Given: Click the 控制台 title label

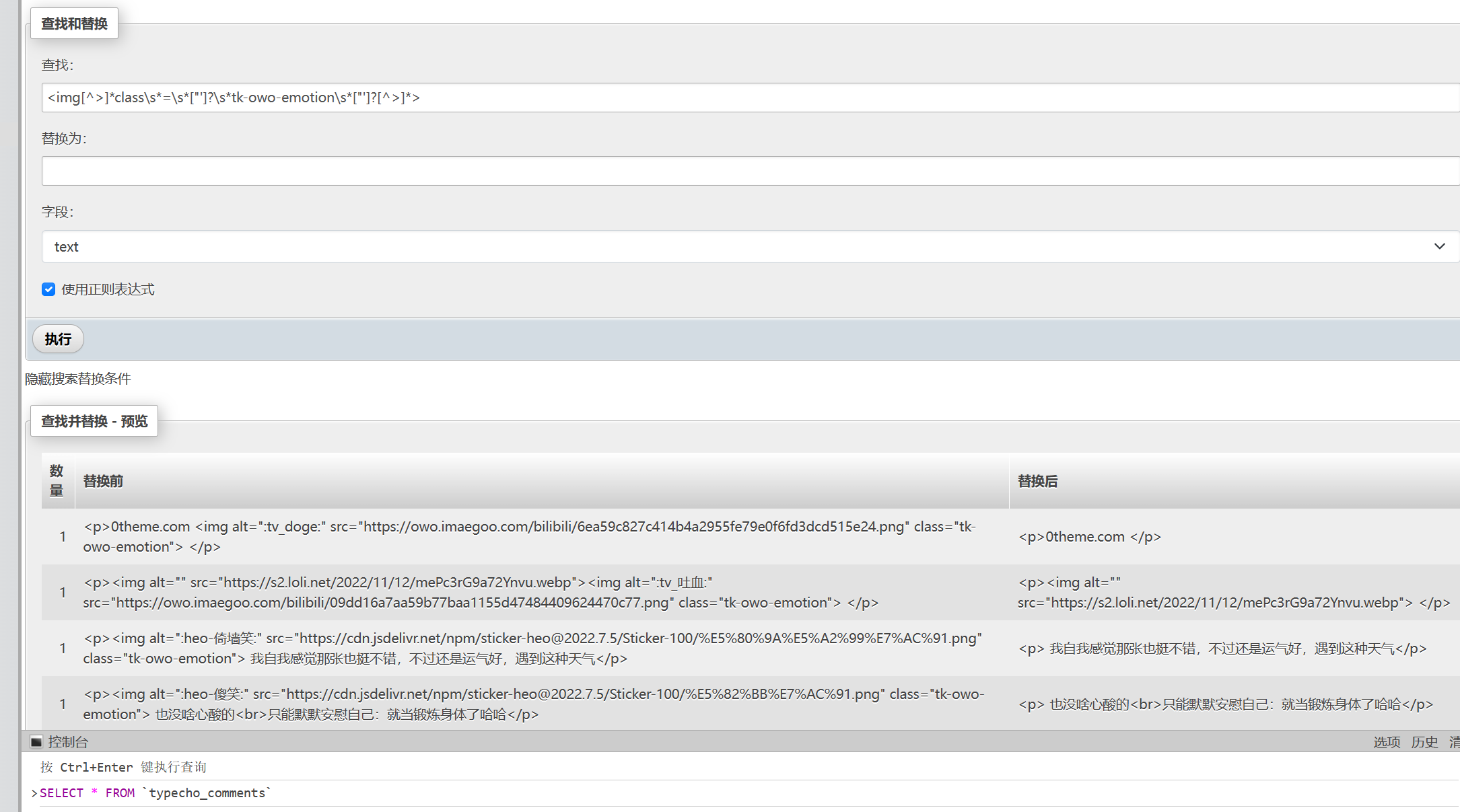Looking at the screenshot, I should coord(68,742).
